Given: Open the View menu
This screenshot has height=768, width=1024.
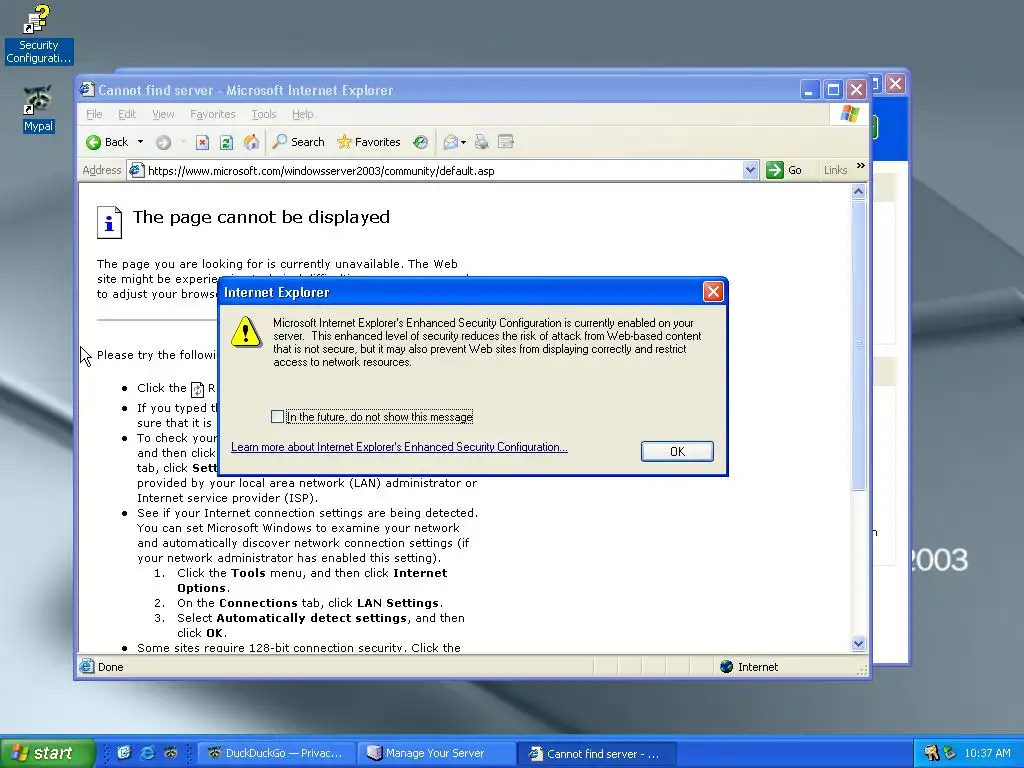Looking at the screenshot, I should (x=163, y=114).
